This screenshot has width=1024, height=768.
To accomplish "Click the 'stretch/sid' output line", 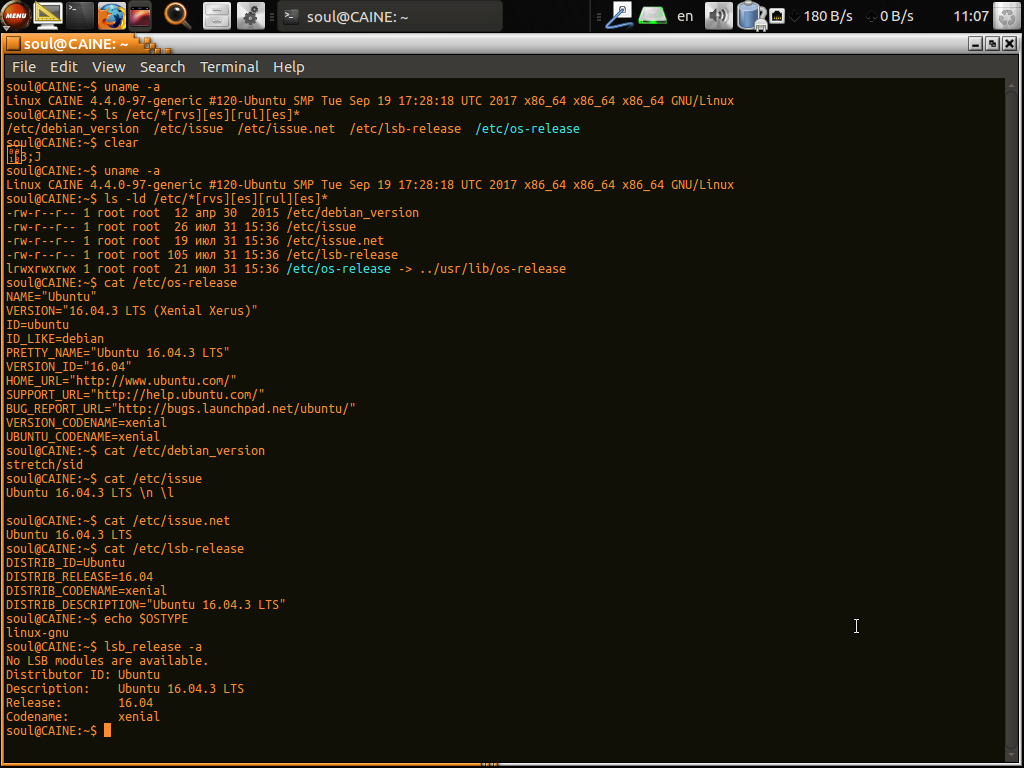I will pyautogui.click(x=44, y=464).
